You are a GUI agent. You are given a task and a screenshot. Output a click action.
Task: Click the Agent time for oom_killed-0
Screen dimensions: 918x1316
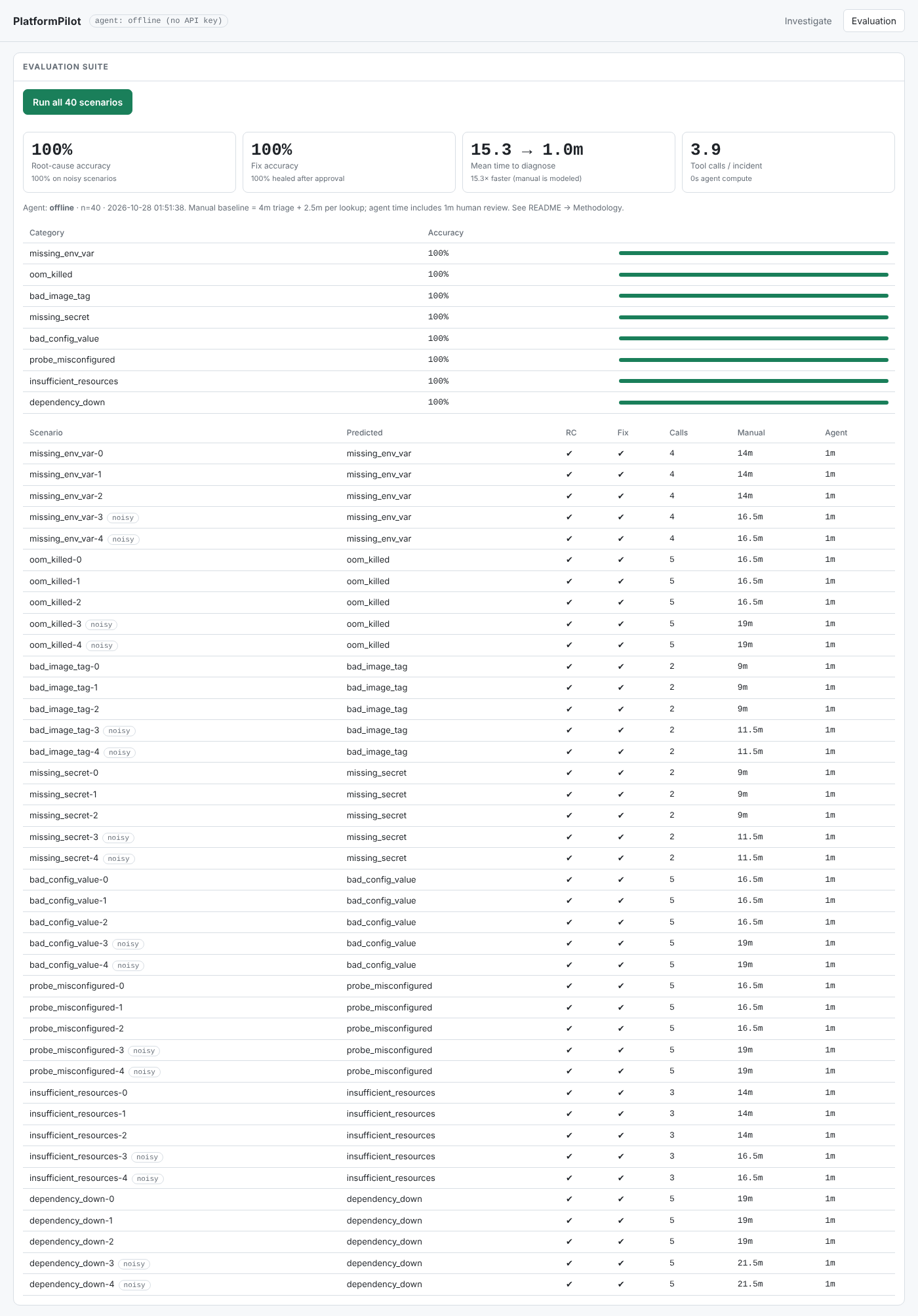click(x=830, y=560)
